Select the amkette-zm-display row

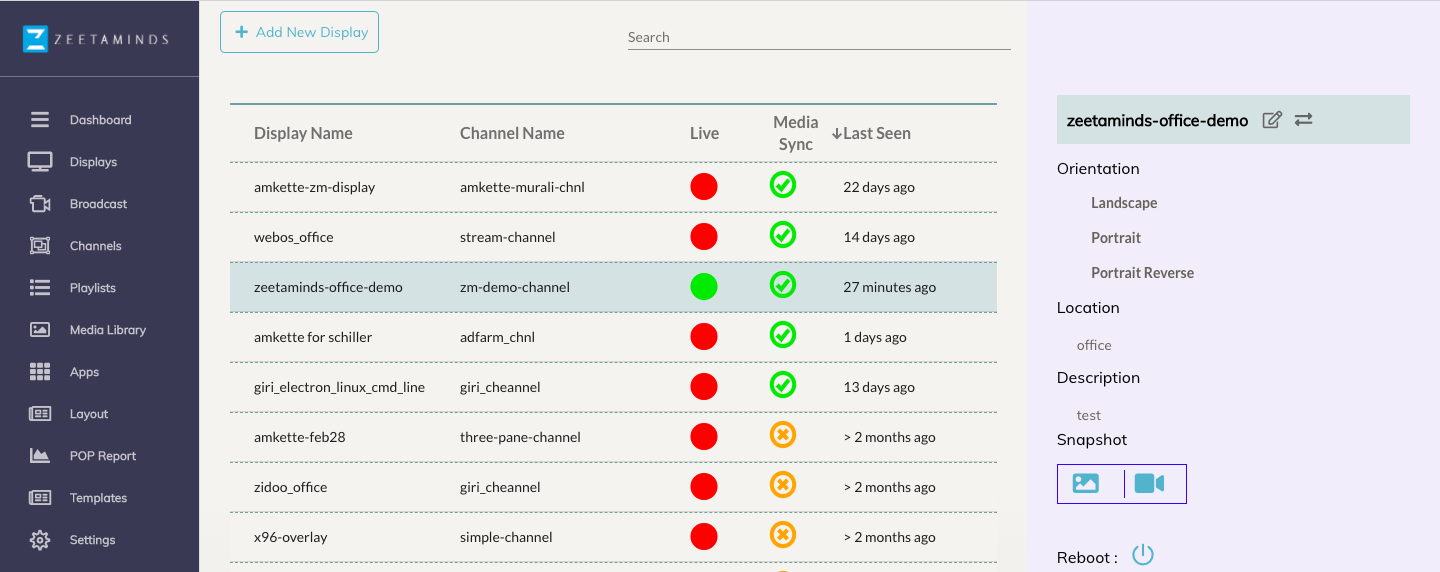click(613, 187)
